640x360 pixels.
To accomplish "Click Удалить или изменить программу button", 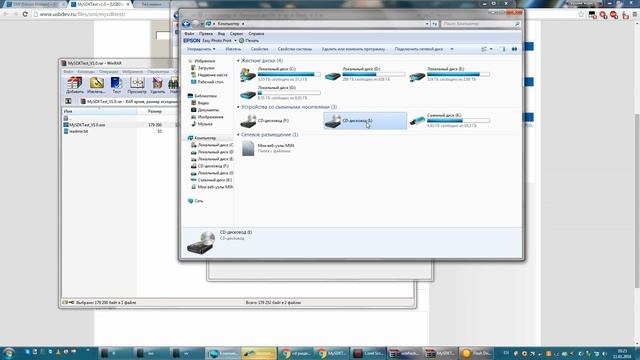I will [x=353, y=49].
